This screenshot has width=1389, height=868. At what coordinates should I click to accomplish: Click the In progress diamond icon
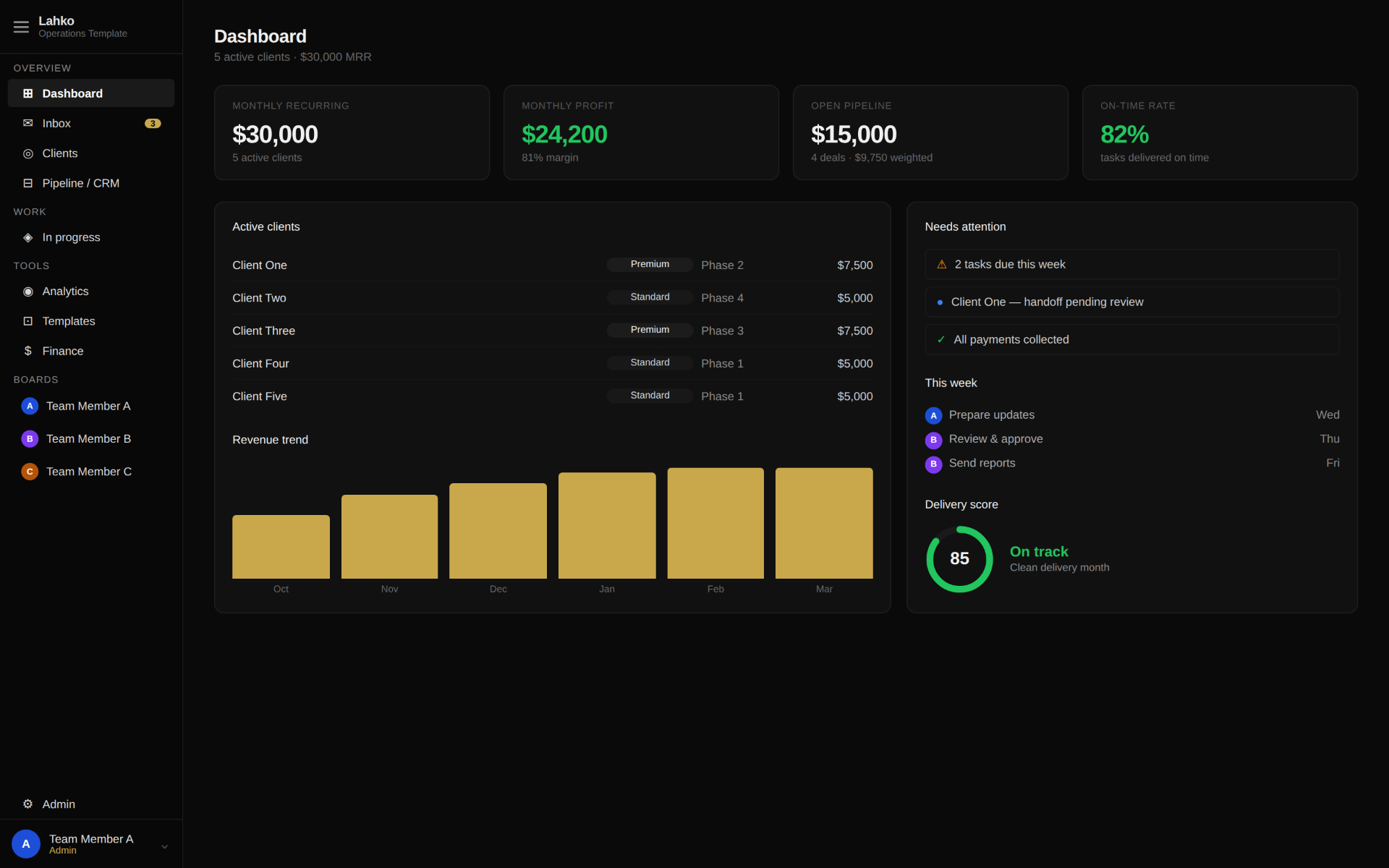[x=27, y=237]
